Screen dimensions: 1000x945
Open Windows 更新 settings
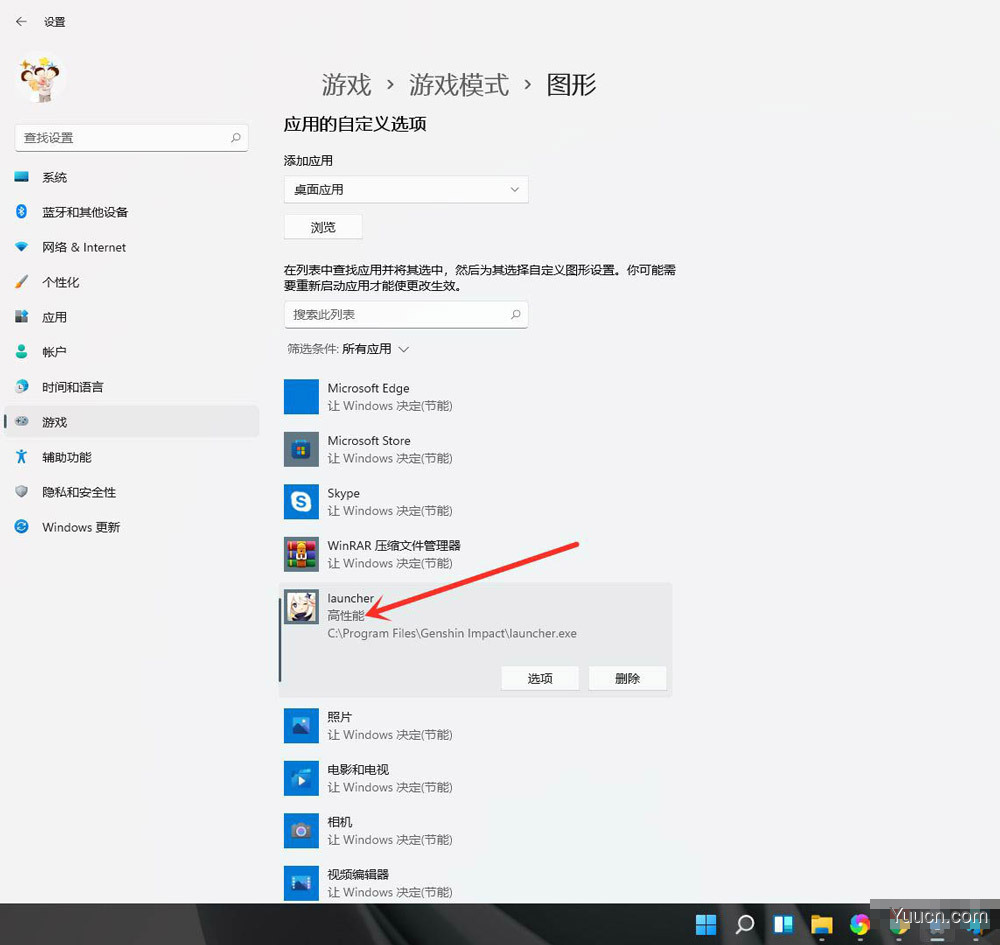pos(131,527)
